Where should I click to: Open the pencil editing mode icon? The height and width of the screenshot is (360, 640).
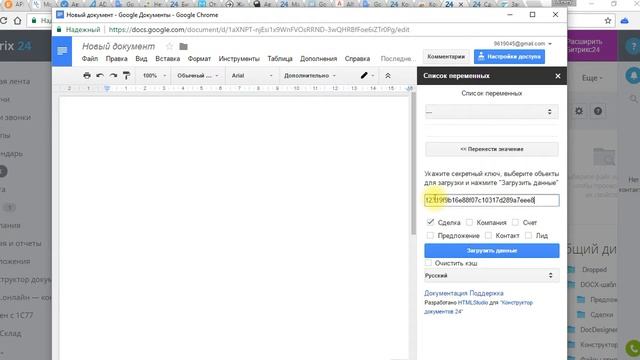tap(364, 76)
